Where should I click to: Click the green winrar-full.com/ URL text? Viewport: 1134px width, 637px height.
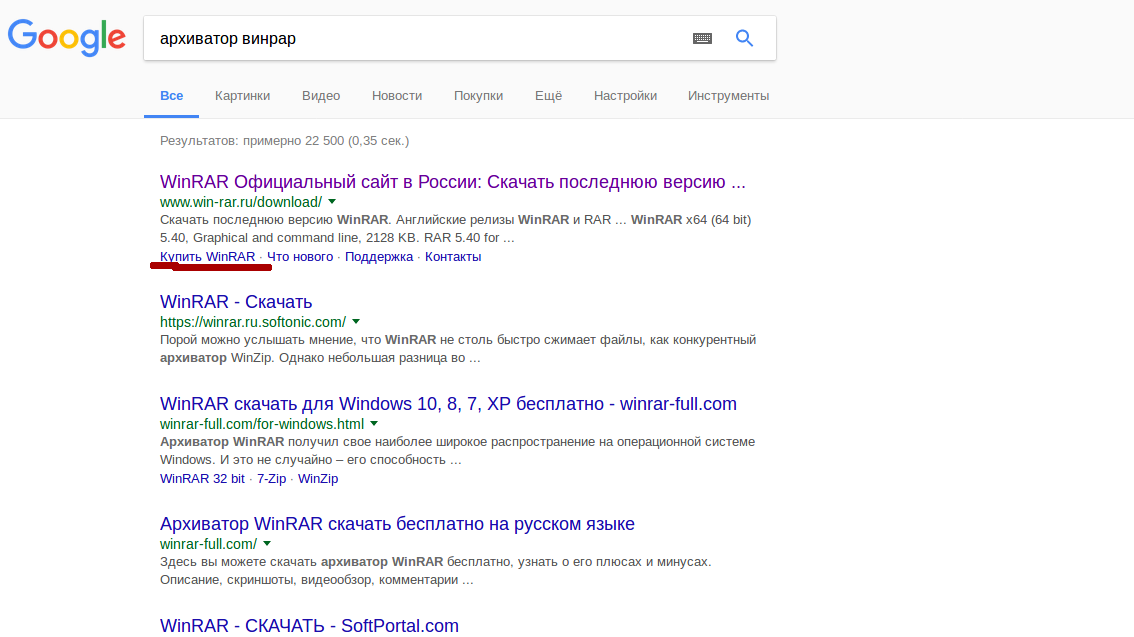[x=208, y=544]
